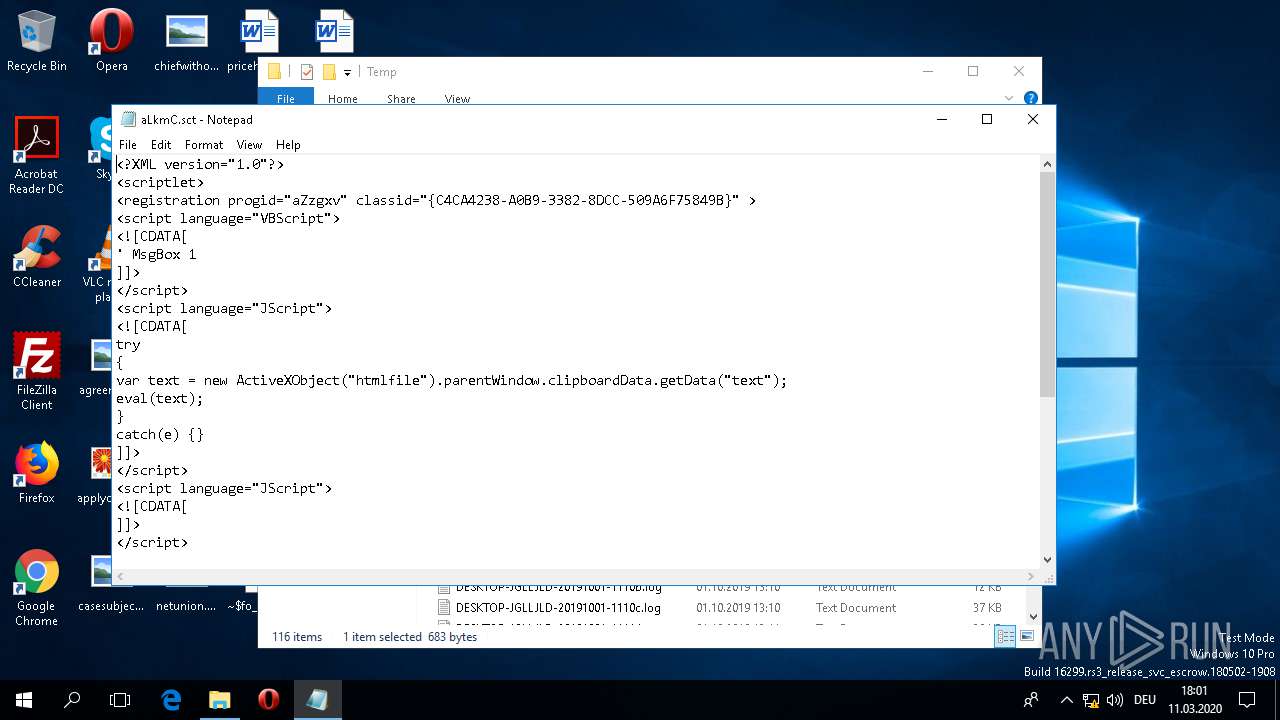The image size is (1280, 720).
Task: Launch the CCleaner desktop shortcut
Action: coord(37,257)
